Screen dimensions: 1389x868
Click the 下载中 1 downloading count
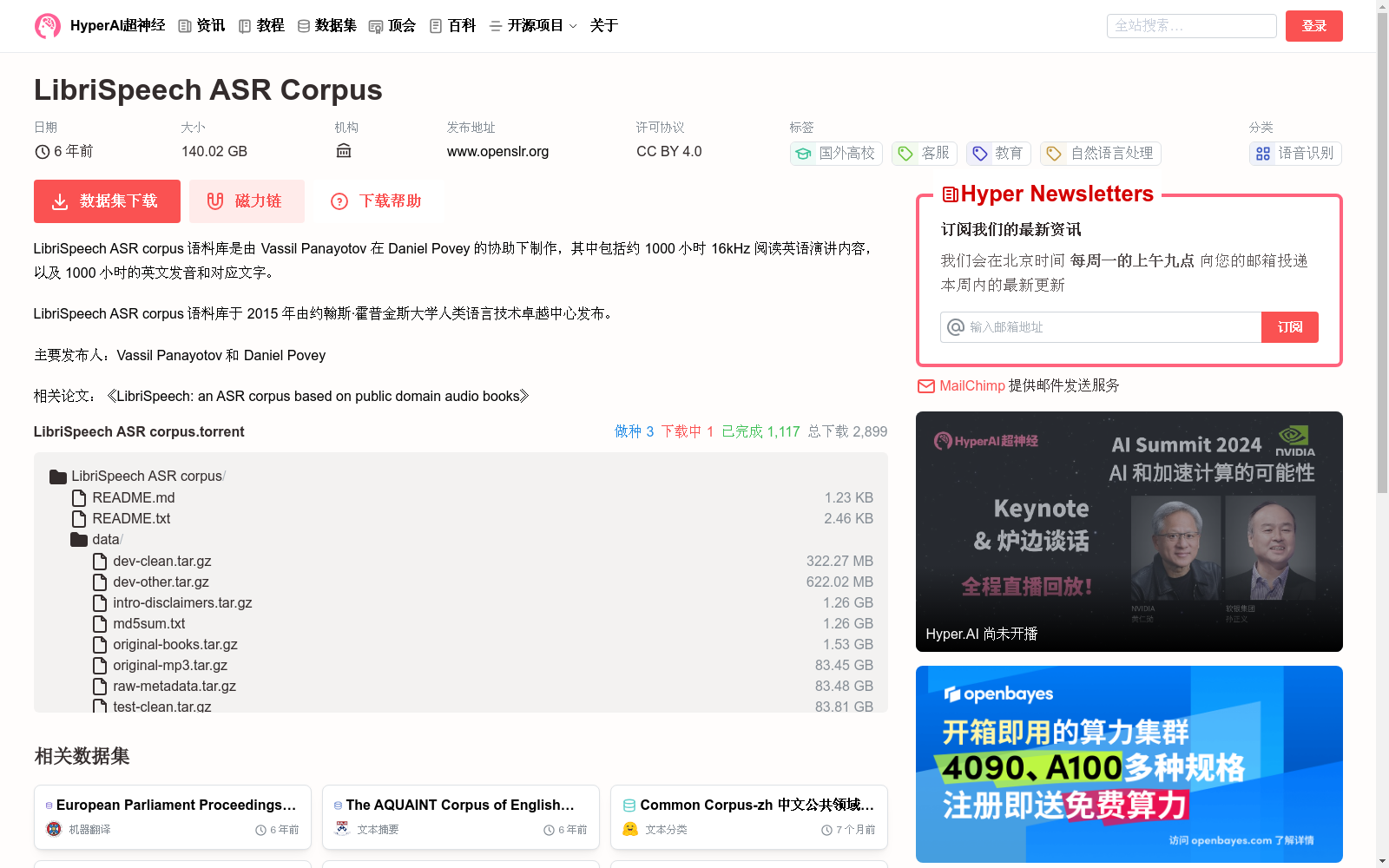687,431
